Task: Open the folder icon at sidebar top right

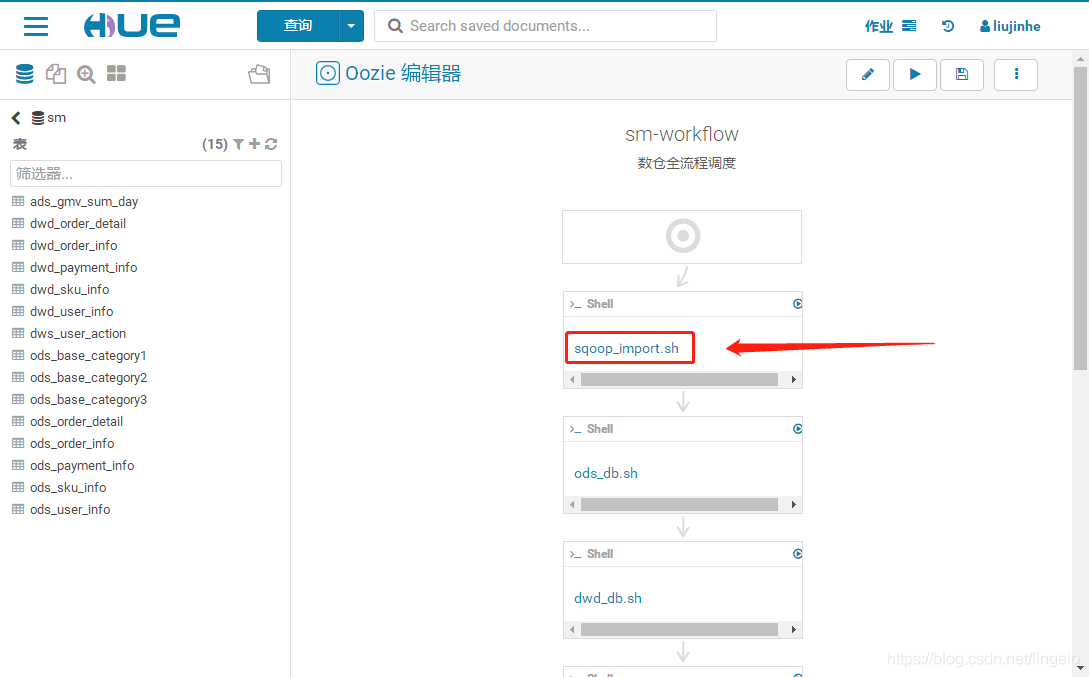Action: 259,74
